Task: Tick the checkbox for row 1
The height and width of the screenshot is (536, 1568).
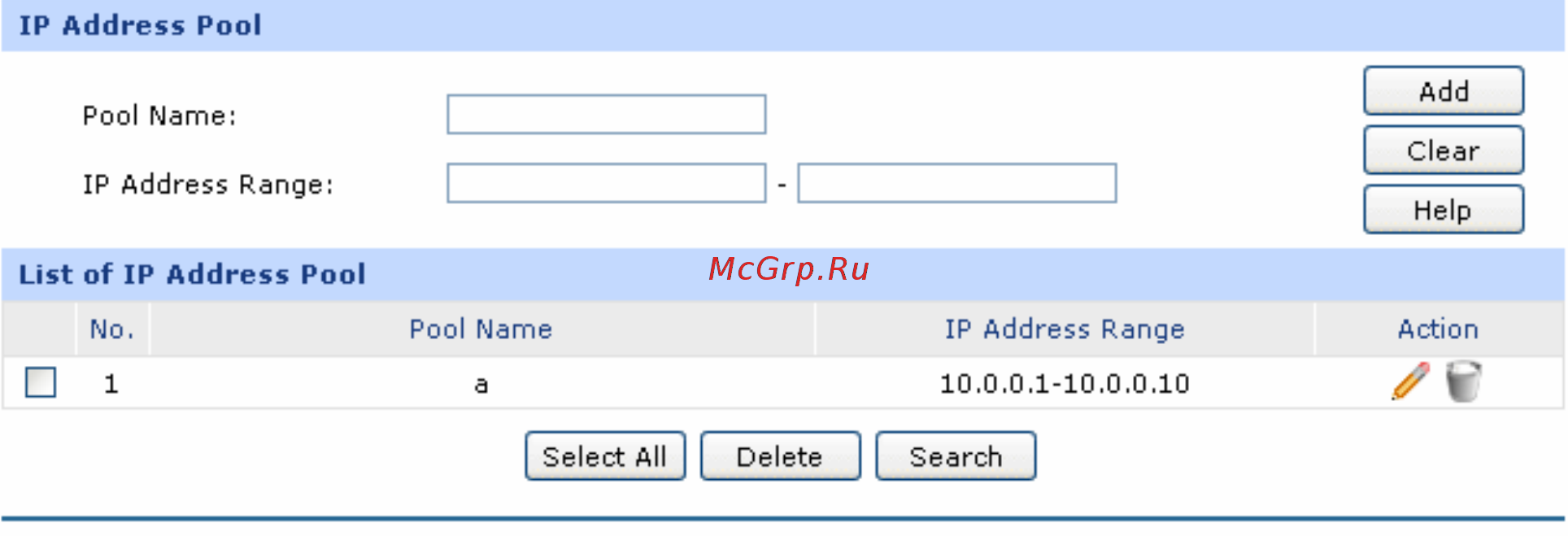Action: tap(41, 381)
